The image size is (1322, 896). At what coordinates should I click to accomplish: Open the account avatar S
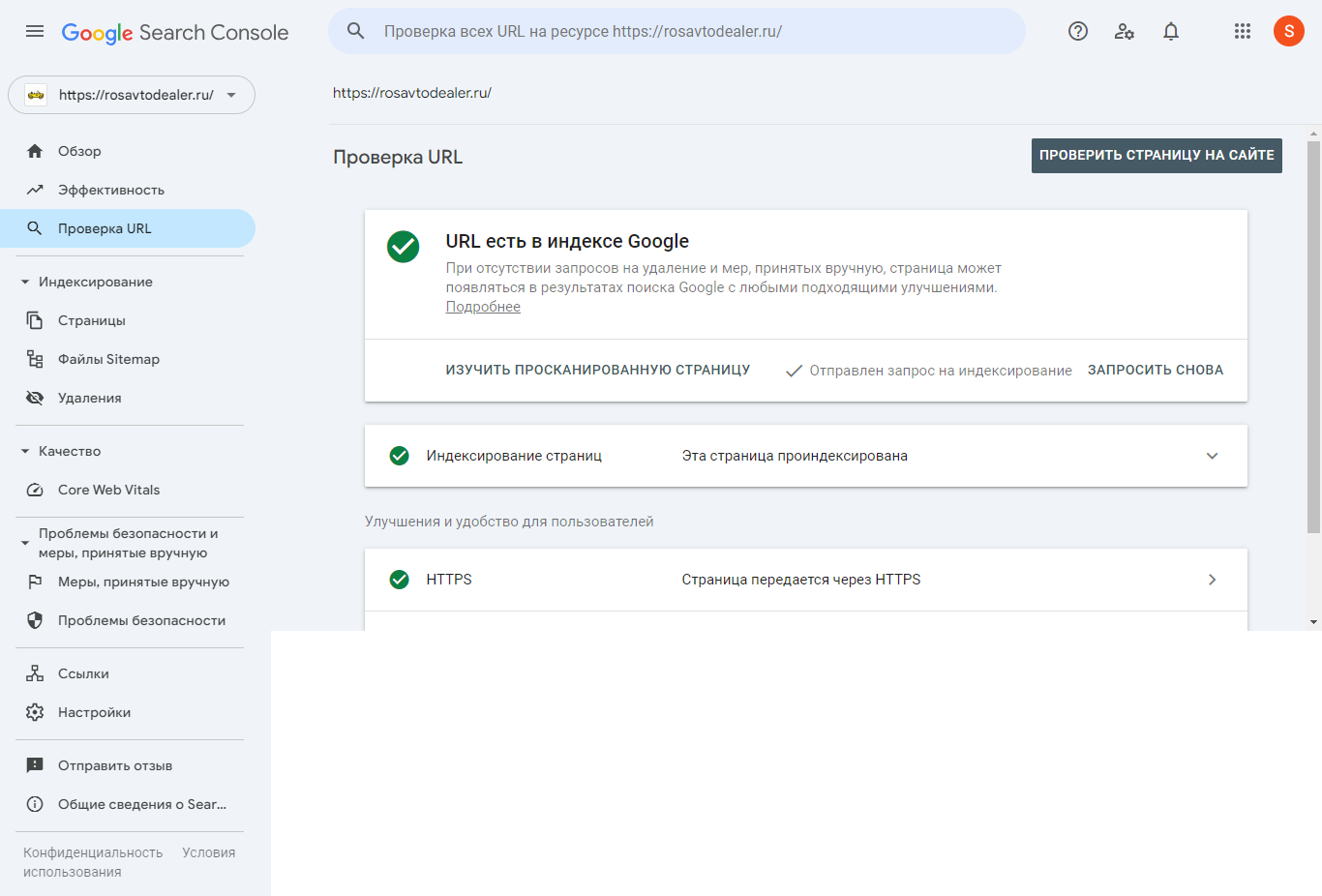click(x=1289, y=31)
